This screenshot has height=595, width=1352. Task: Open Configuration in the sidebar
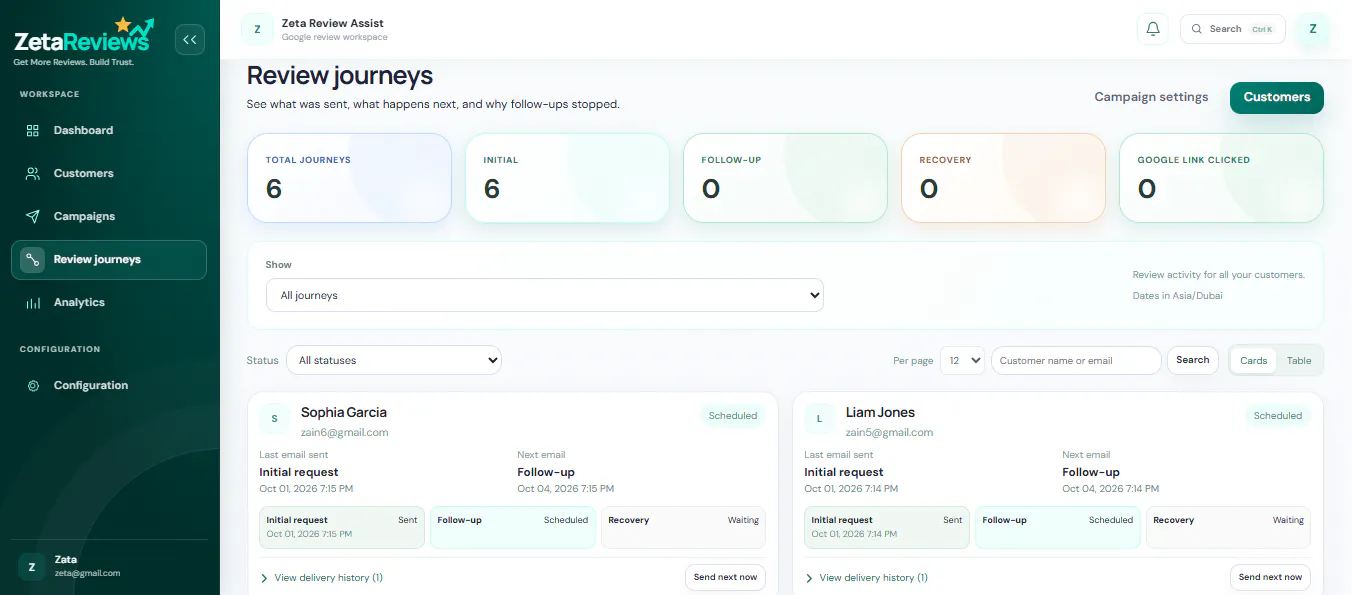(109, 386)
